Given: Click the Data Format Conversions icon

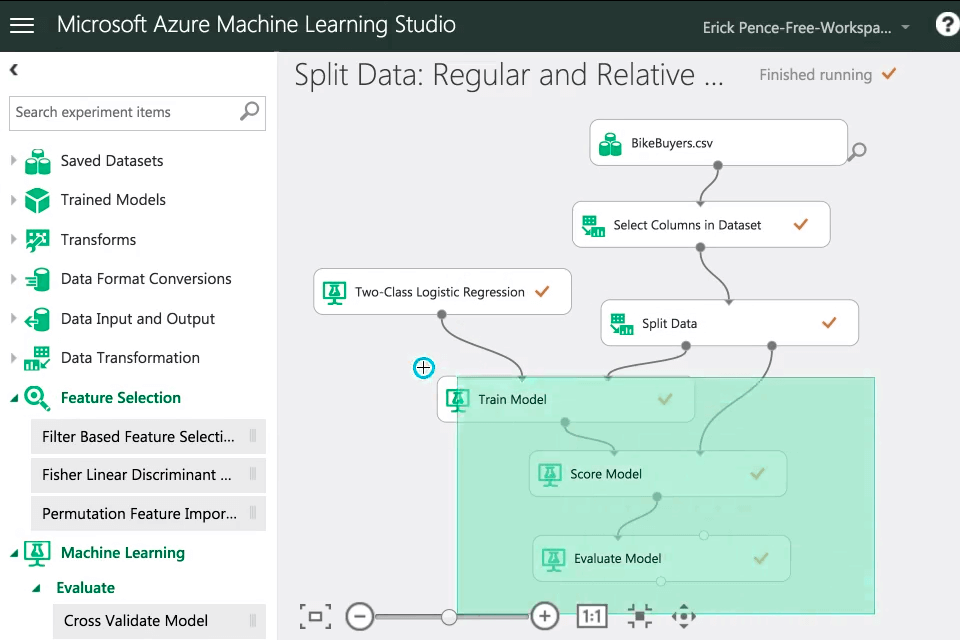Looking at the screenshot, I should (37, 279).
